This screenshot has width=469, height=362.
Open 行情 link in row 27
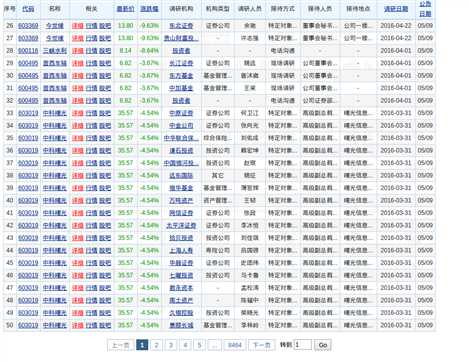tap(91, 38)
